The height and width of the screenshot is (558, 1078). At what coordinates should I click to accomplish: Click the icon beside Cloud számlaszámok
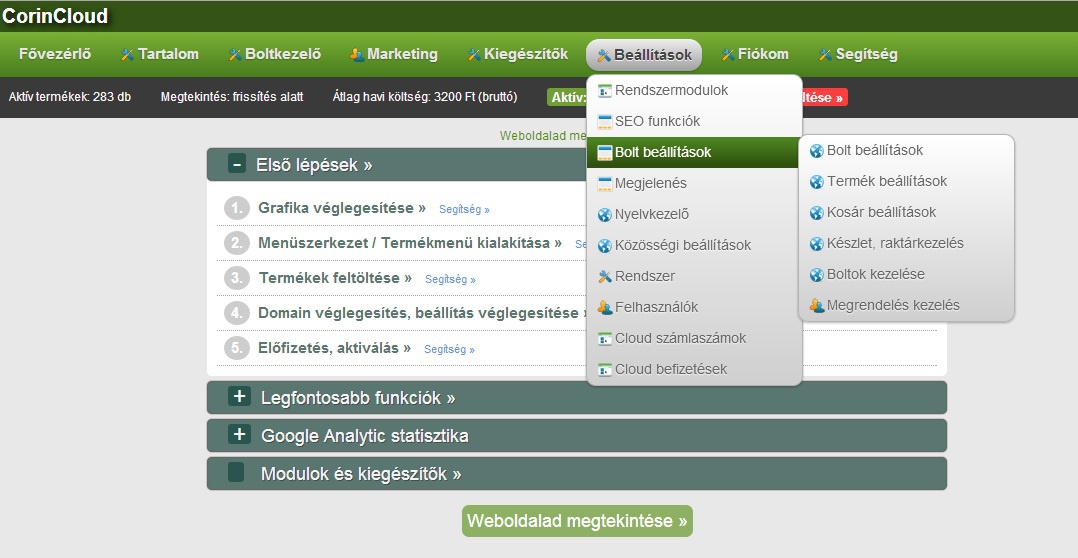tap(604, 339)
